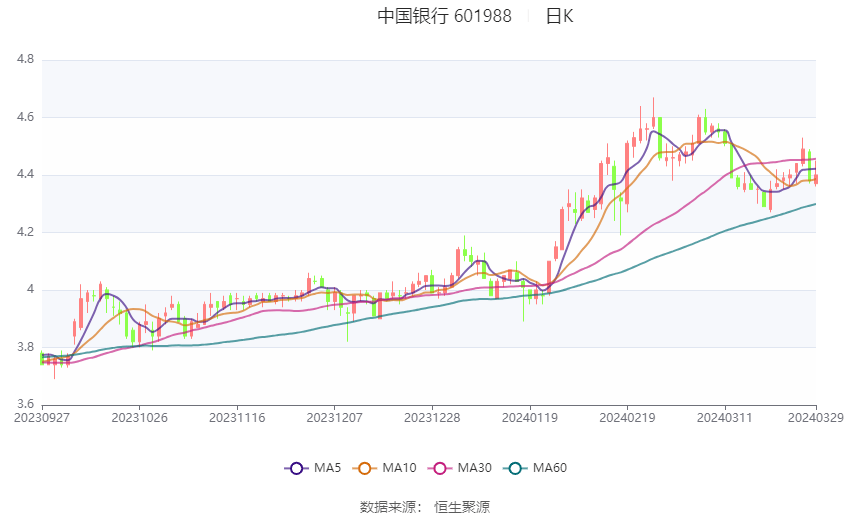Toggle the MA10 legend series

tap(384, 468)
